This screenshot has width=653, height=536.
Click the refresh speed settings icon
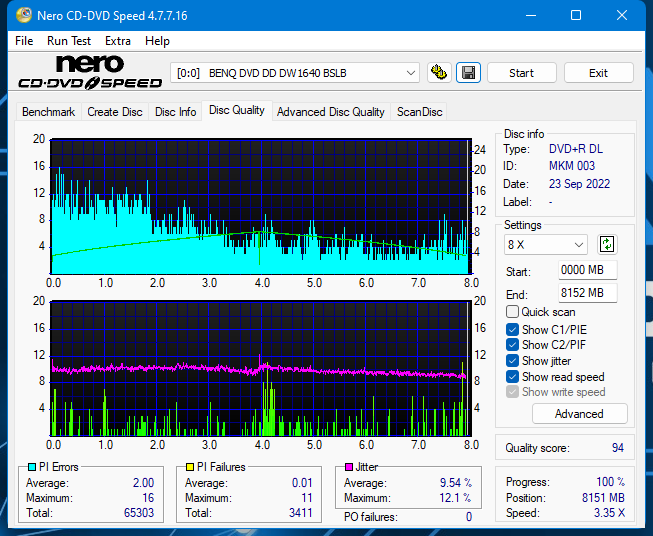point(607,244)
